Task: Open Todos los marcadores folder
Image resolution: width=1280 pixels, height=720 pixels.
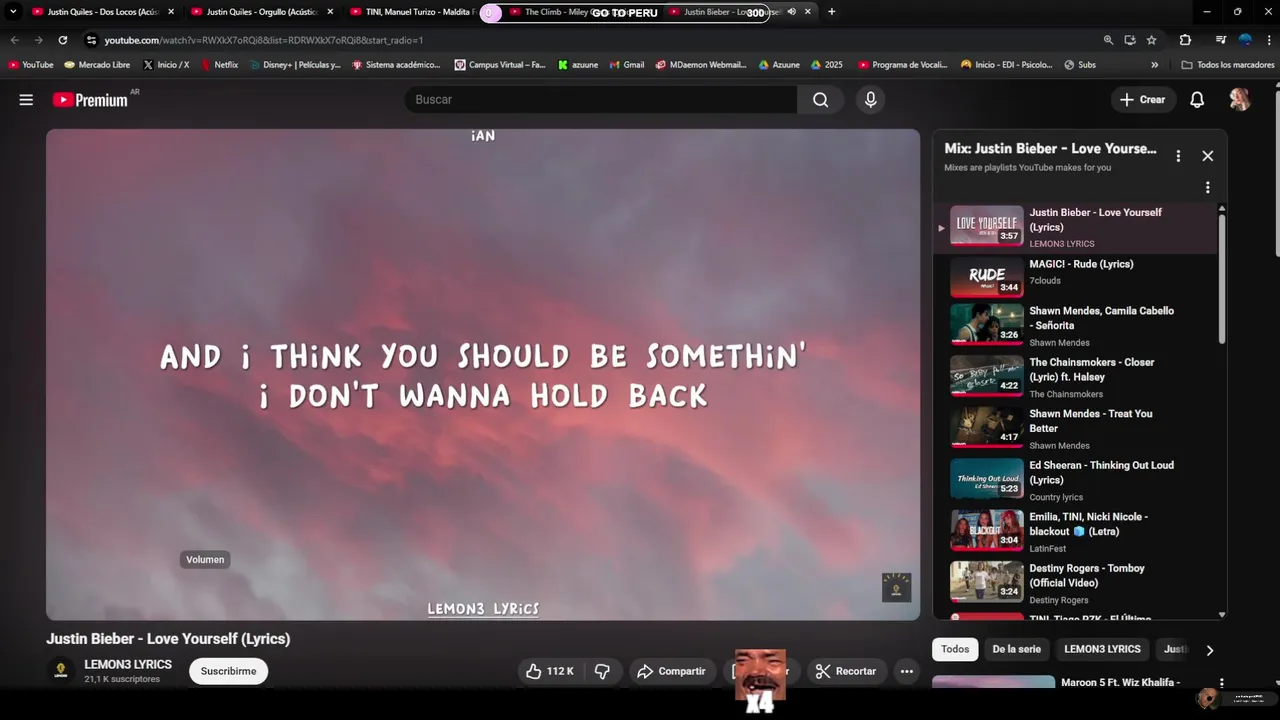Action: [x=1227, y=65]
